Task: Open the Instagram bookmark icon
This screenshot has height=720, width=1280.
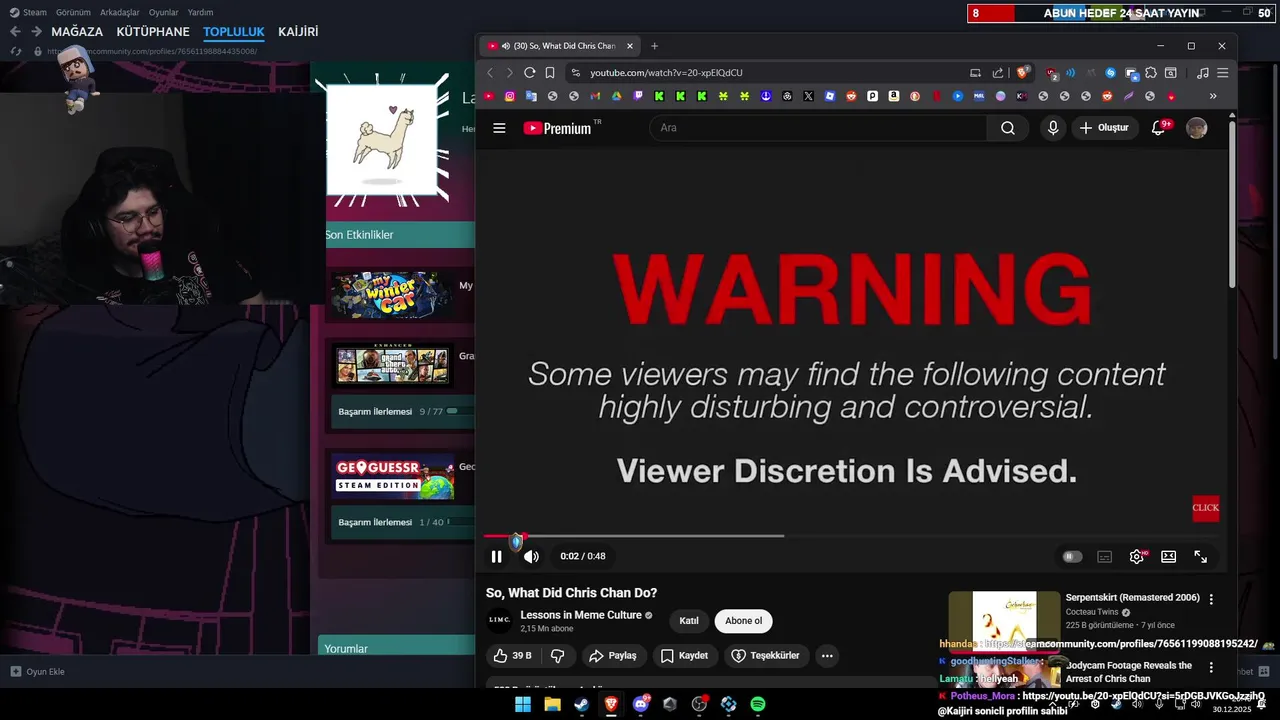Action: click(510, 96)
